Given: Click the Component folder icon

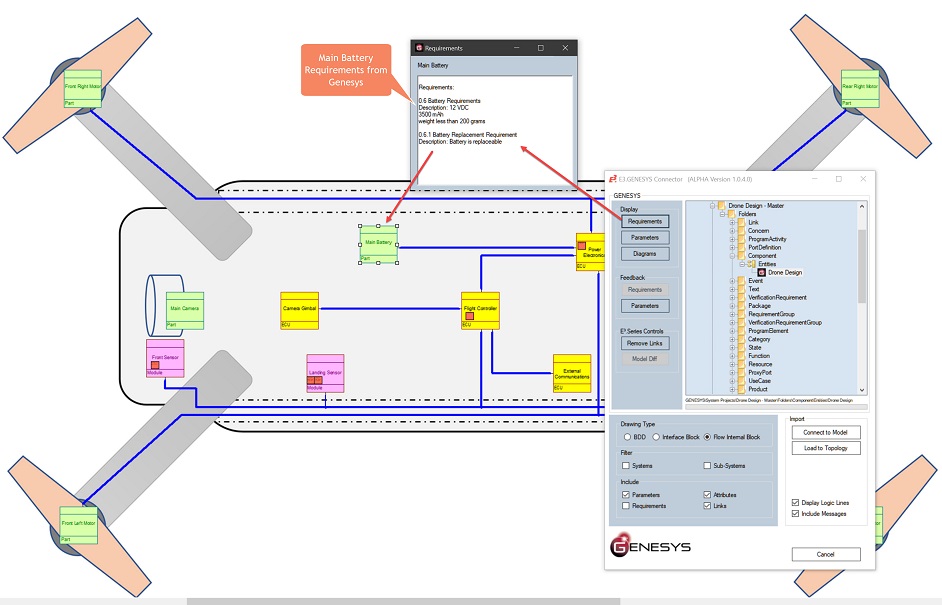Looking at the screenshot, I should tap(741, 255).
